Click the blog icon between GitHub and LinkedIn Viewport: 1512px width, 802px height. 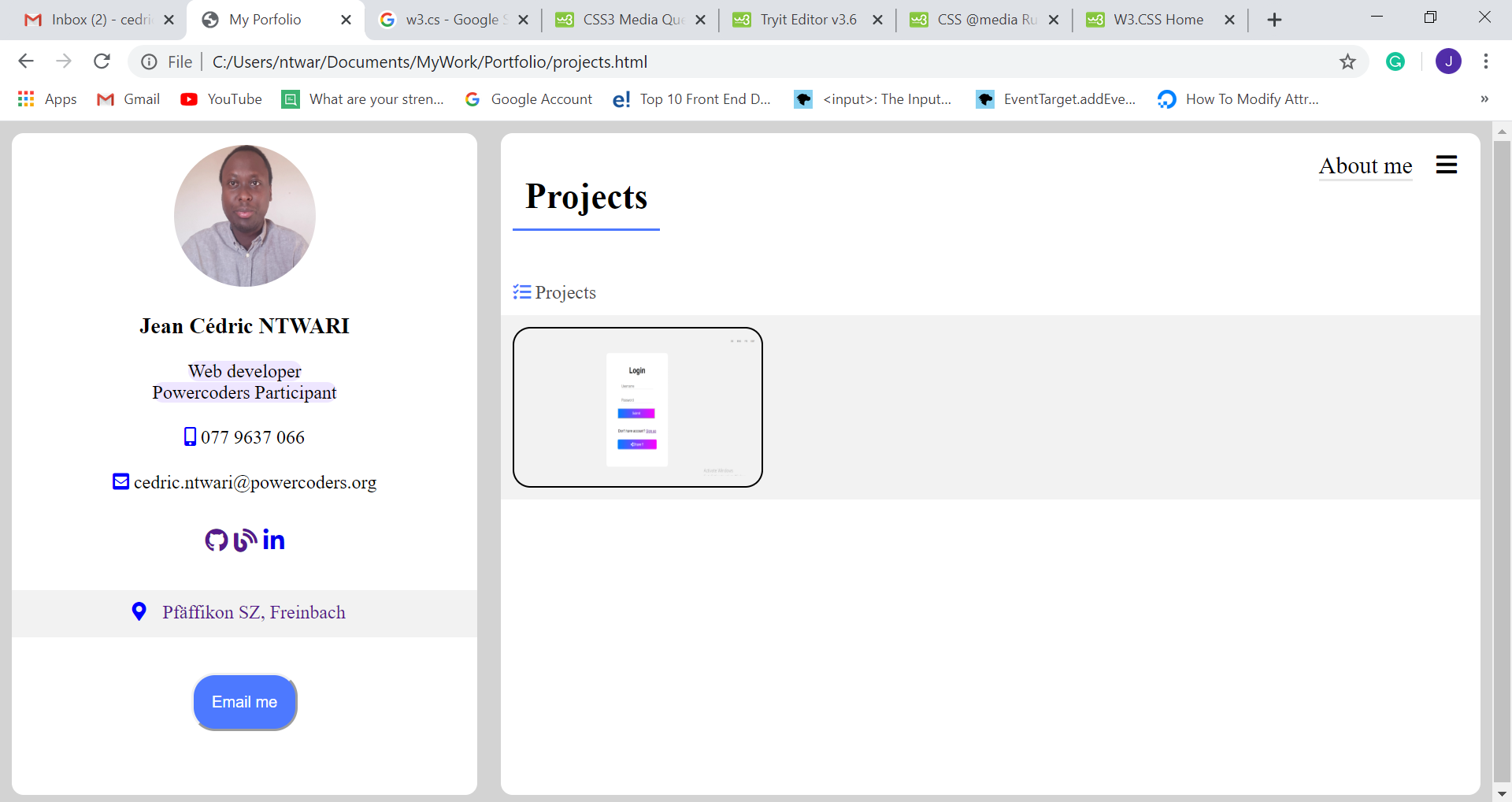(x=244, y=541)
